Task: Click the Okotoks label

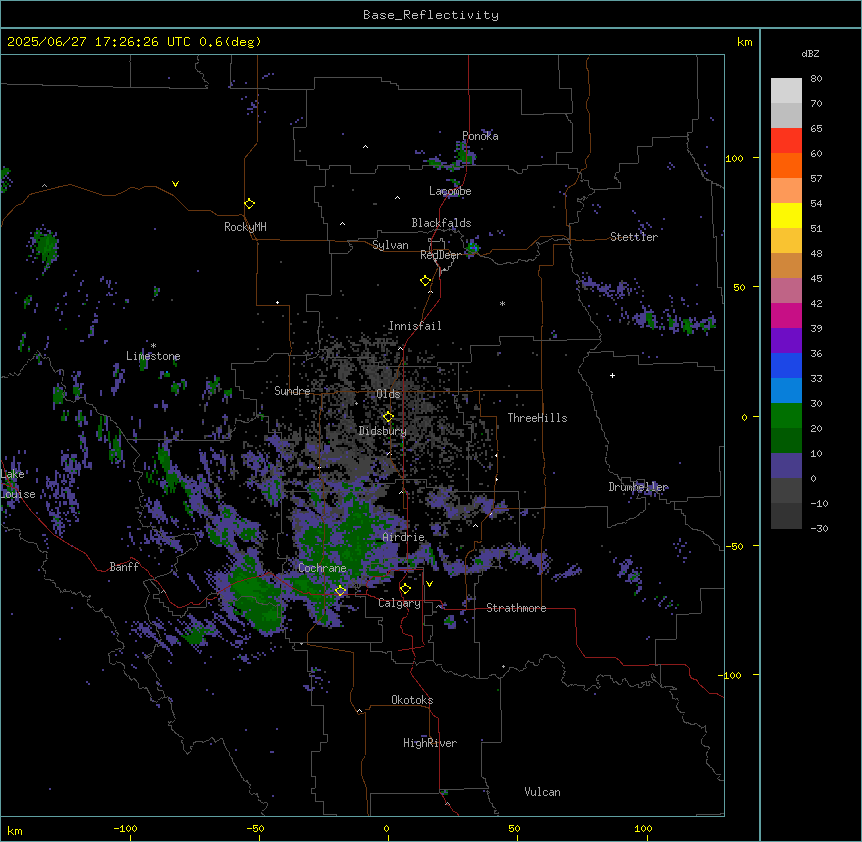Action: [412, 700]
